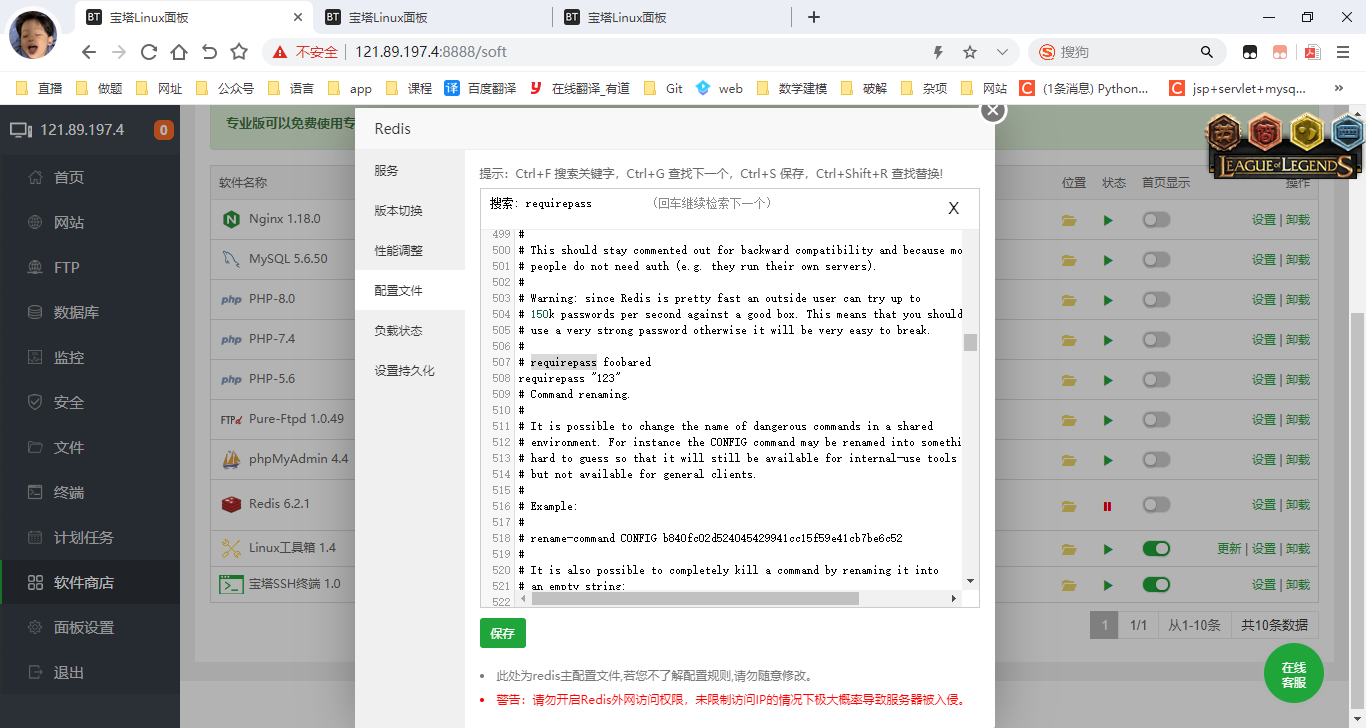The height and width of the screenshot is (728, 1366).
Task: Open new browser tab with plus icon
Action: 814,17
